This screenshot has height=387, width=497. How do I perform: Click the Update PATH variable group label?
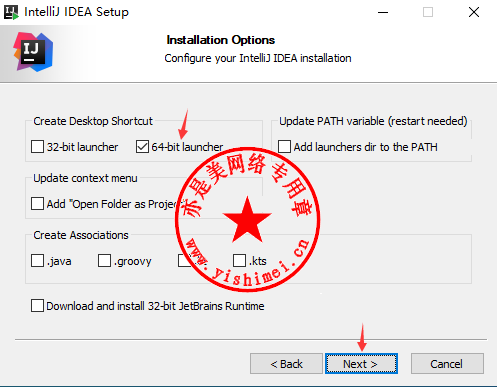click(x=373, y=121)
